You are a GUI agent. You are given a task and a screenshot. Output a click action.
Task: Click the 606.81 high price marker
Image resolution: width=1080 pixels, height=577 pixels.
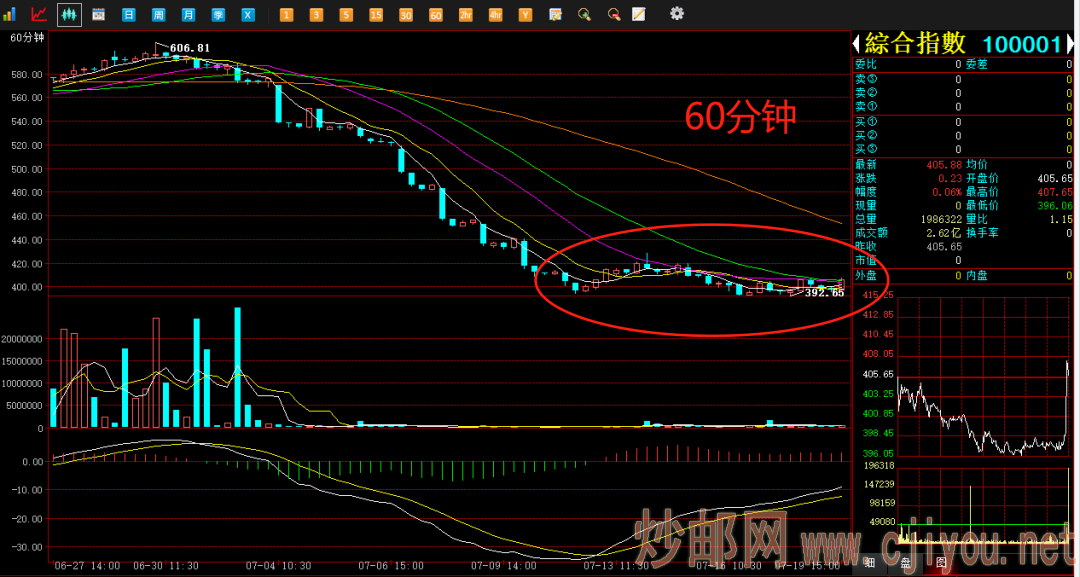(x=189, y=48)
